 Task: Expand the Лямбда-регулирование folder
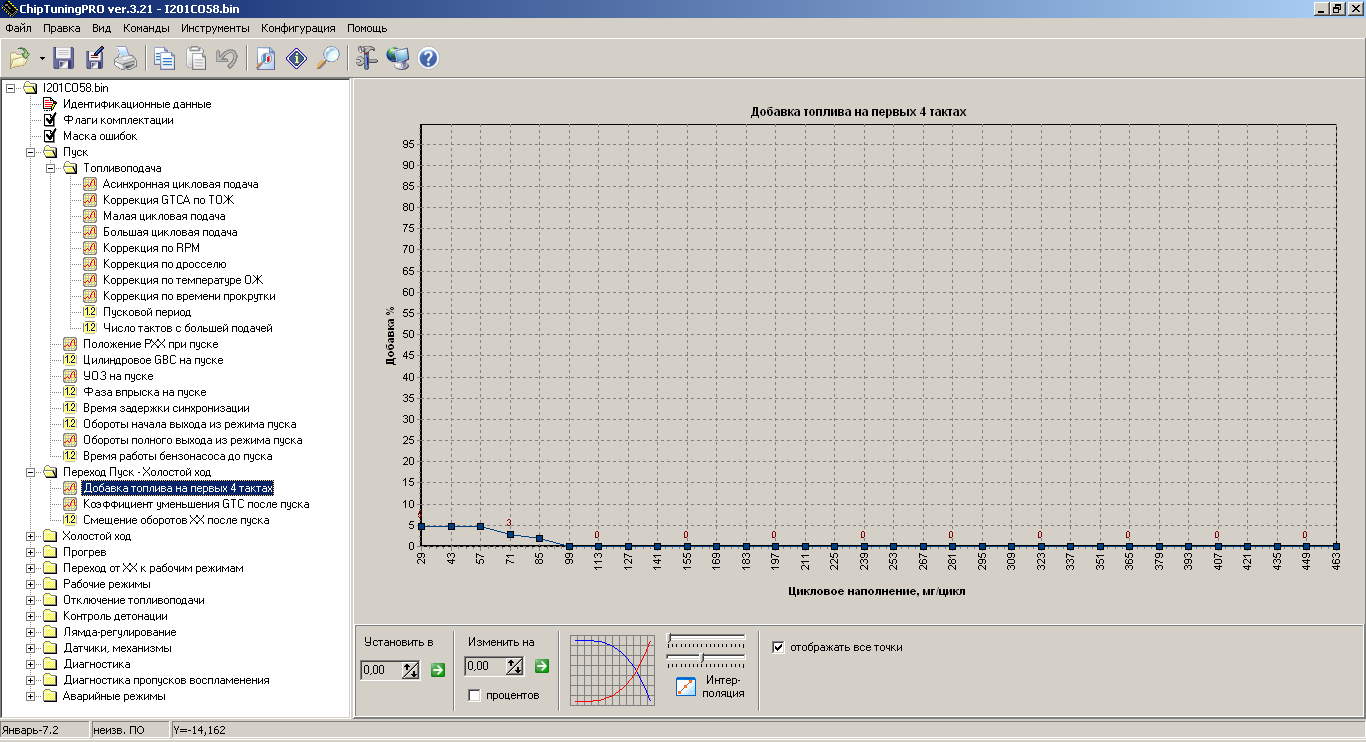(30, 632)
